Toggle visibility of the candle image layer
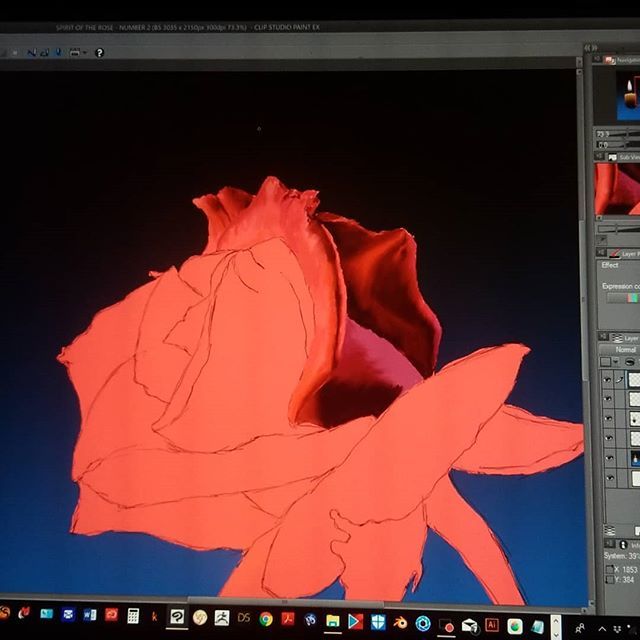 tap(610, 458)
